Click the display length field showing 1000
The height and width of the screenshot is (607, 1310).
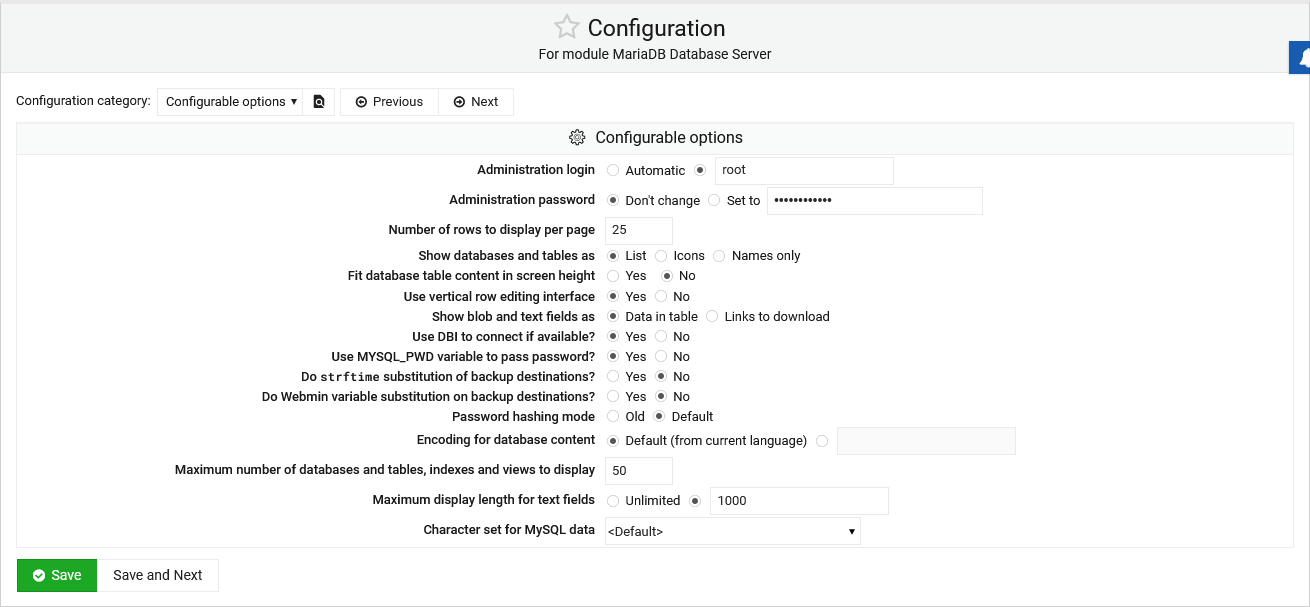pos(799,500)
